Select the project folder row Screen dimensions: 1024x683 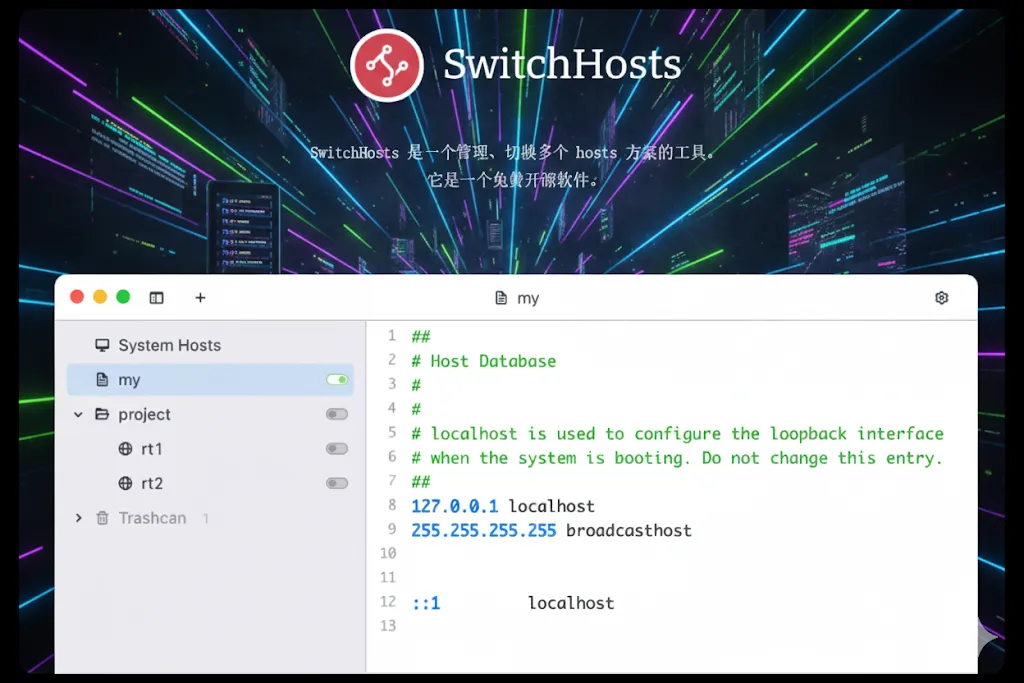(x=210, y=414)
